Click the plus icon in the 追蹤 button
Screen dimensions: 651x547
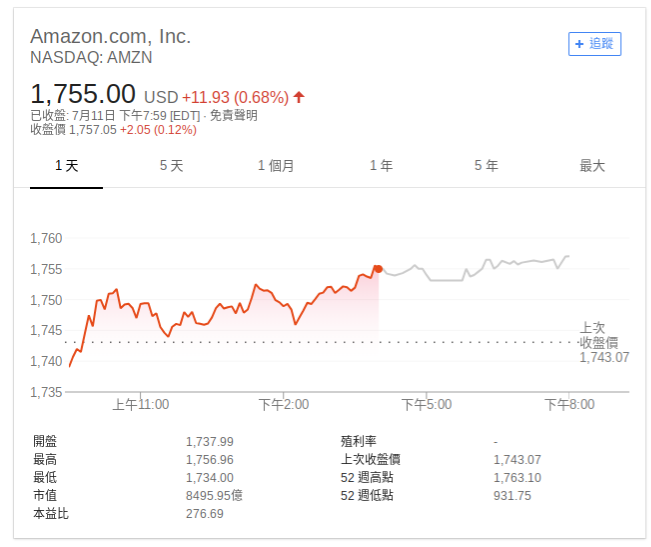coord(579,44)
